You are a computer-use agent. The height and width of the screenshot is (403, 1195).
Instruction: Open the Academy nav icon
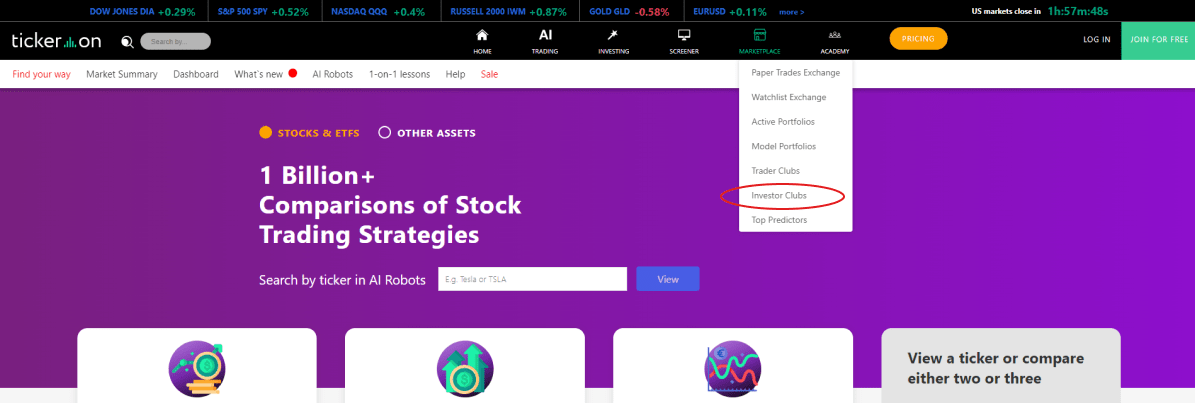835,35
